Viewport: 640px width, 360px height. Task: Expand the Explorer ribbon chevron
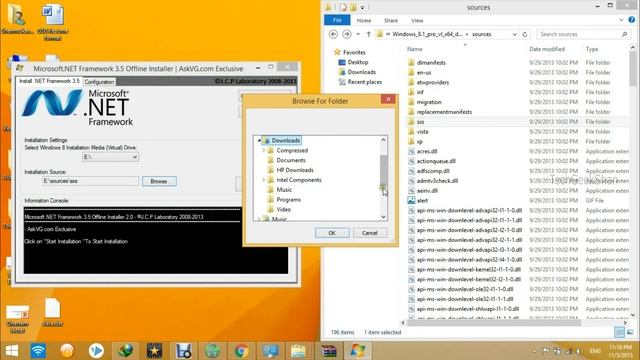621,20
